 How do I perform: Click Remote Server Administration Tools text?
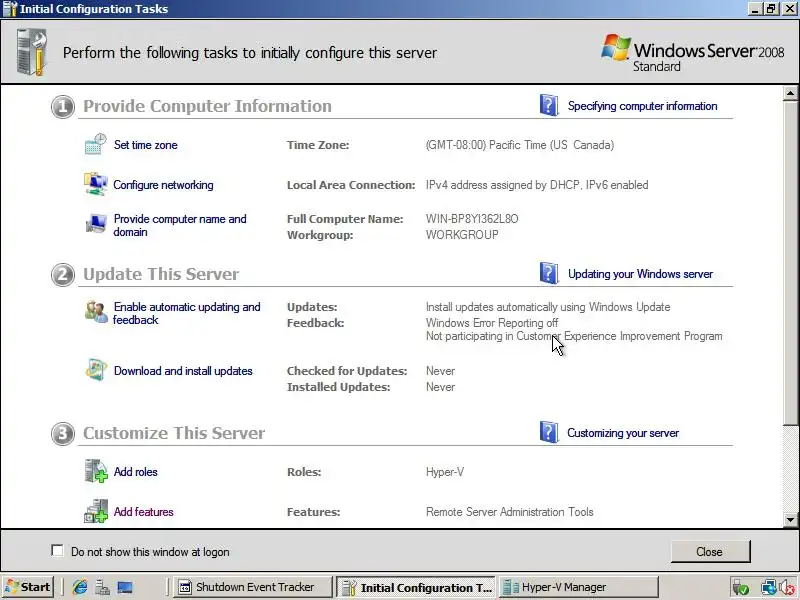click(x=510, y=512)
